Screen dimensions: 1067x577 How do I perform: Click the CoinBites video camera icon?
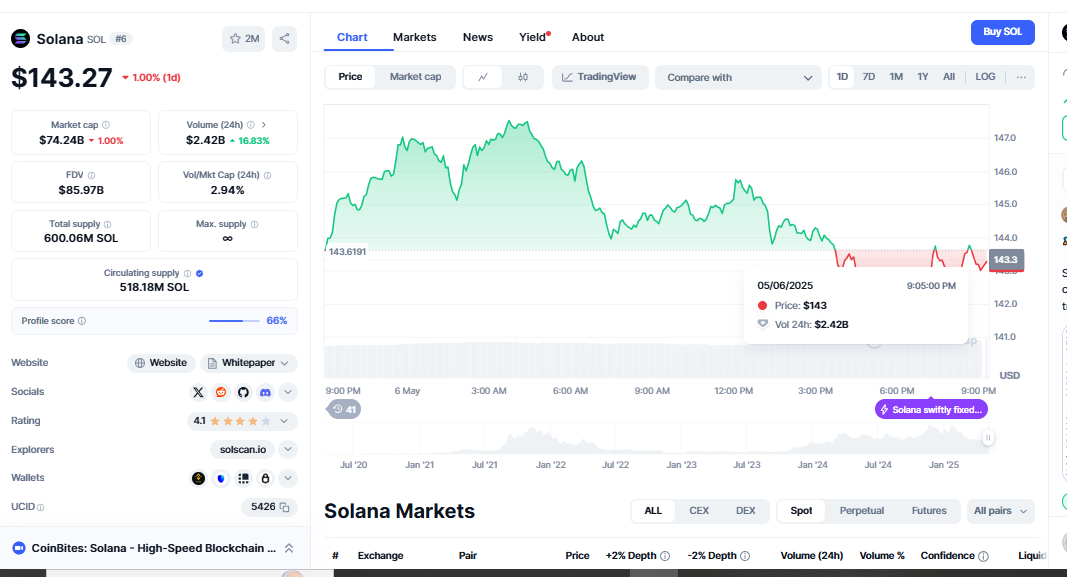tap(19, 548)
